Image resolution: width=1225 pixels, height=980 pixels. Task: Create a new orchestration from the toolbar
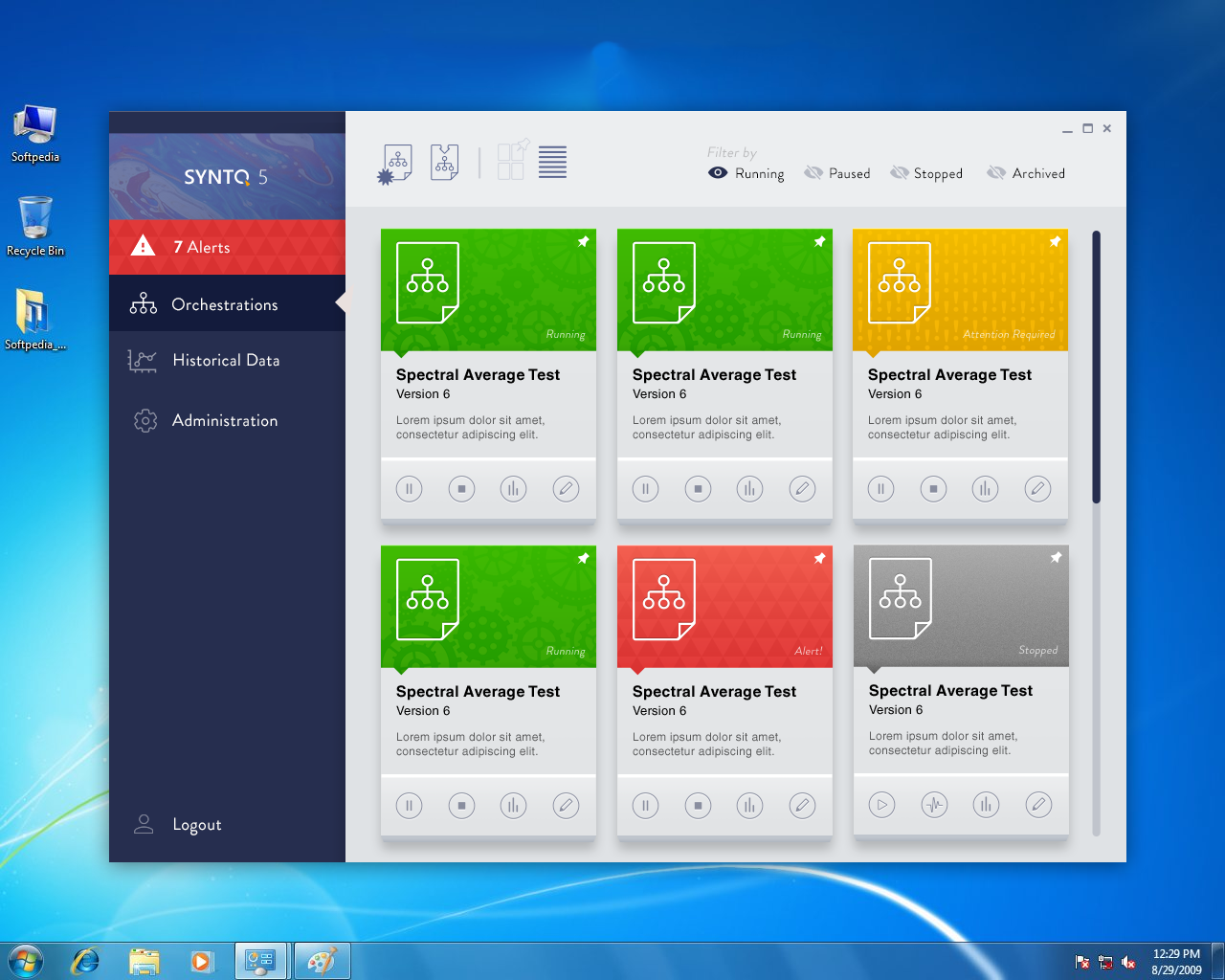tap(394, 164)
